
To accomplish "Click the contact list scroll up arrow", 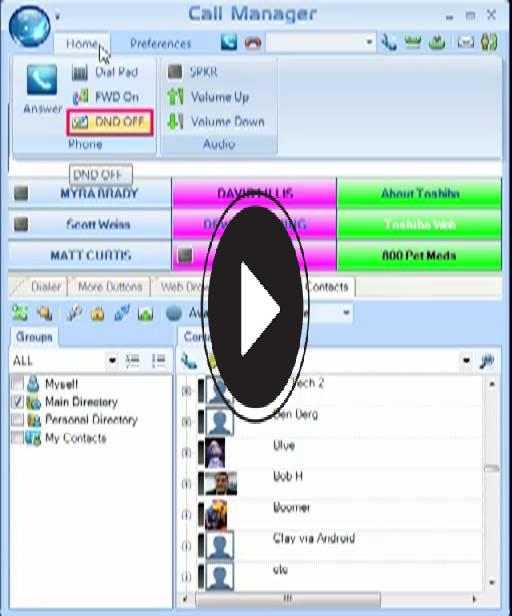I will 492,384.
